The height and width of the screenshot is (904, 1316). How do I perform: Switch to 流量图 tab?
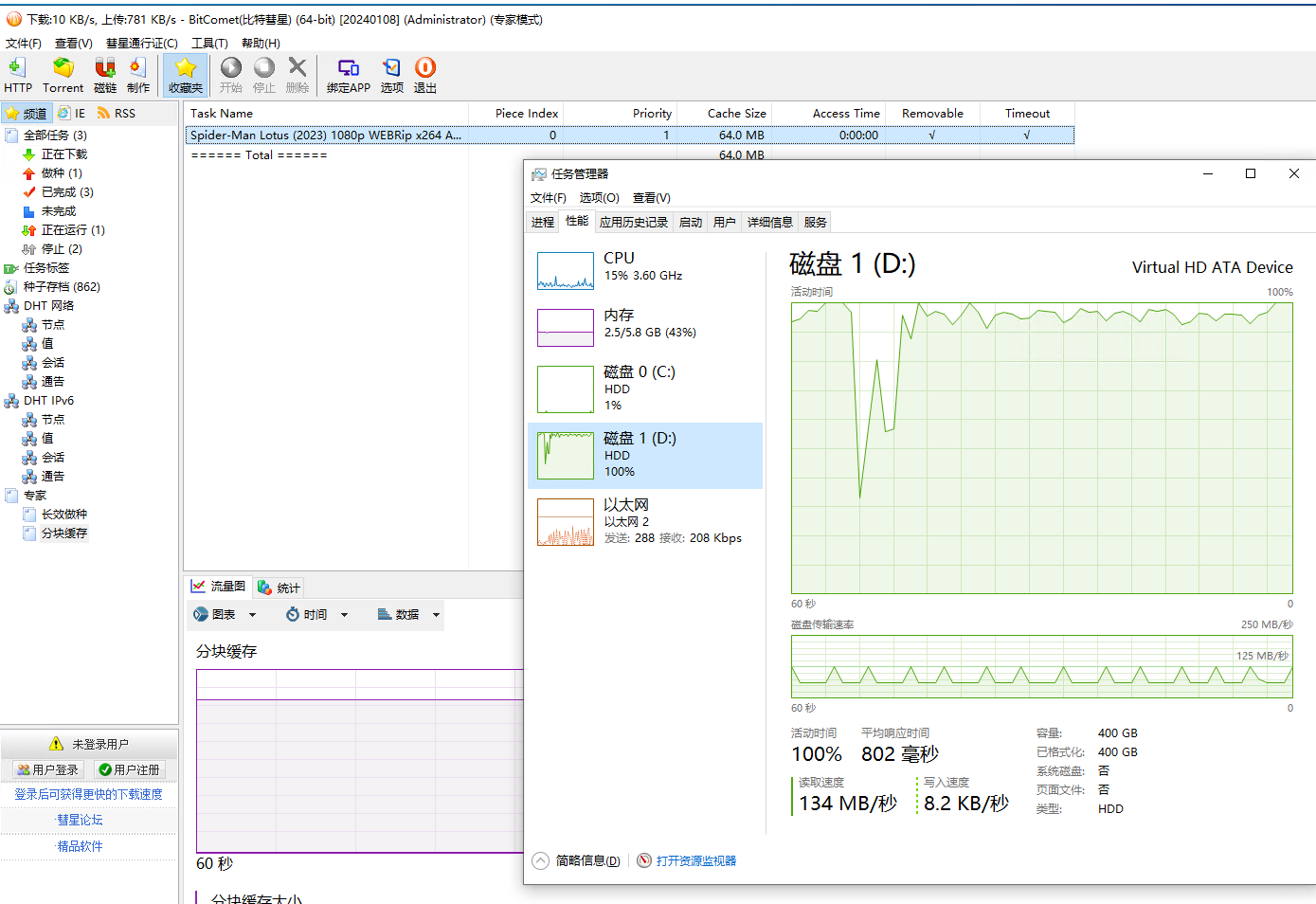(218, 587)
